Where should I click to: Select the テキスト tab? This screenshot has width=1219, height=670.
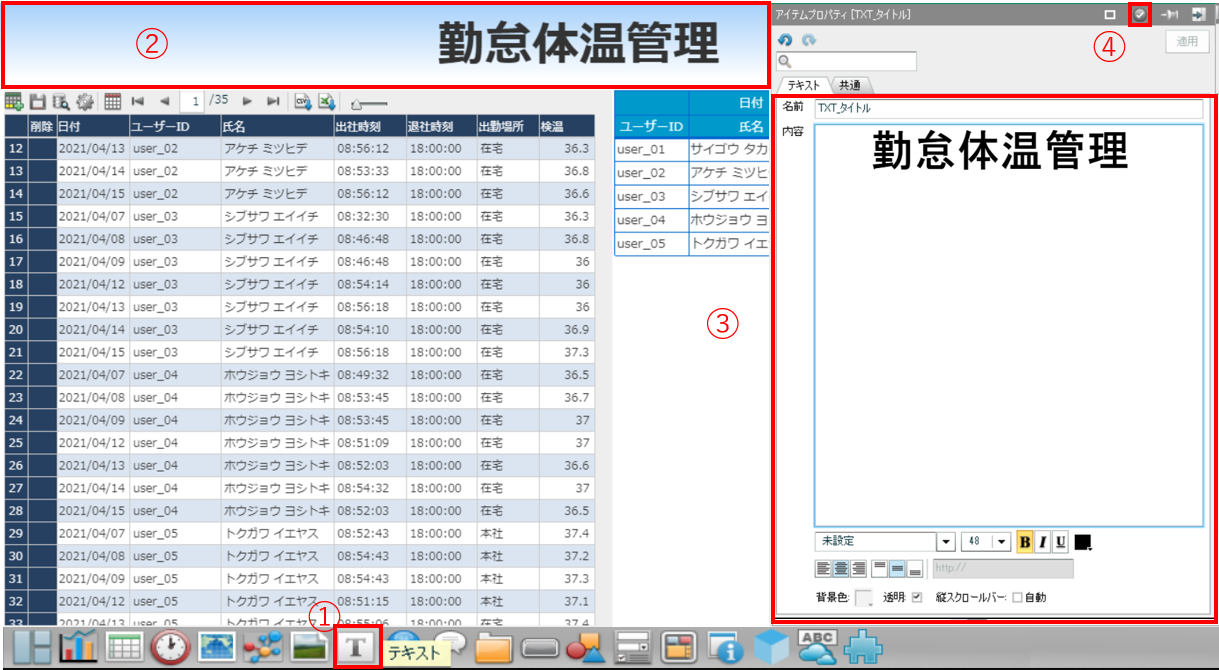pyautogui.click(x=803, y=85)
